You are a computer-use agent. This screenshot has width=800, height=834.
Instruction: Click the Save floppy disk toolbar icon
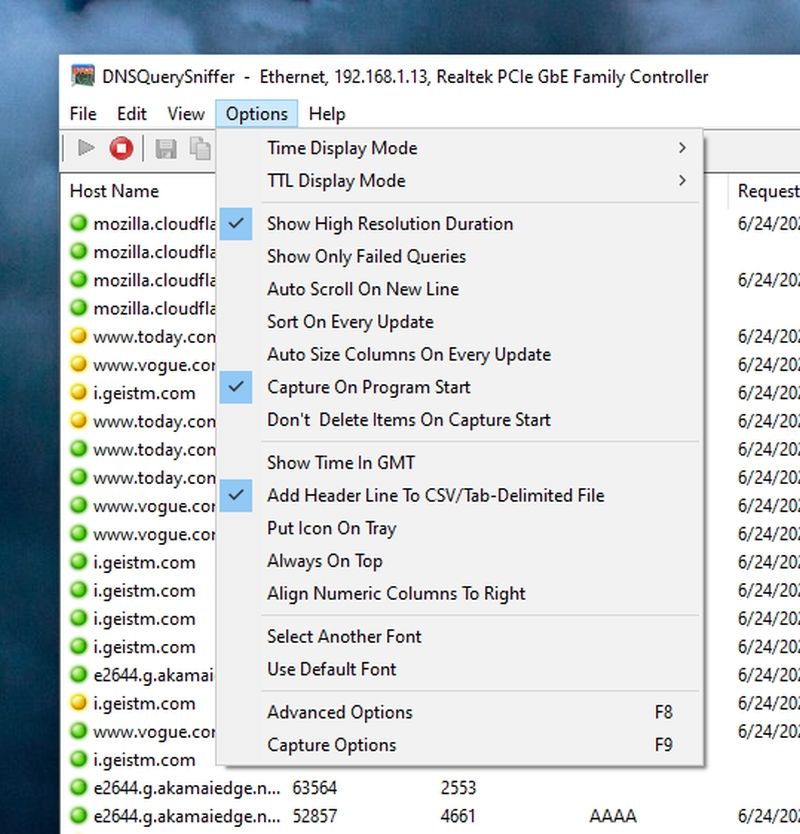pyautogui.click(x=166, y=149)
